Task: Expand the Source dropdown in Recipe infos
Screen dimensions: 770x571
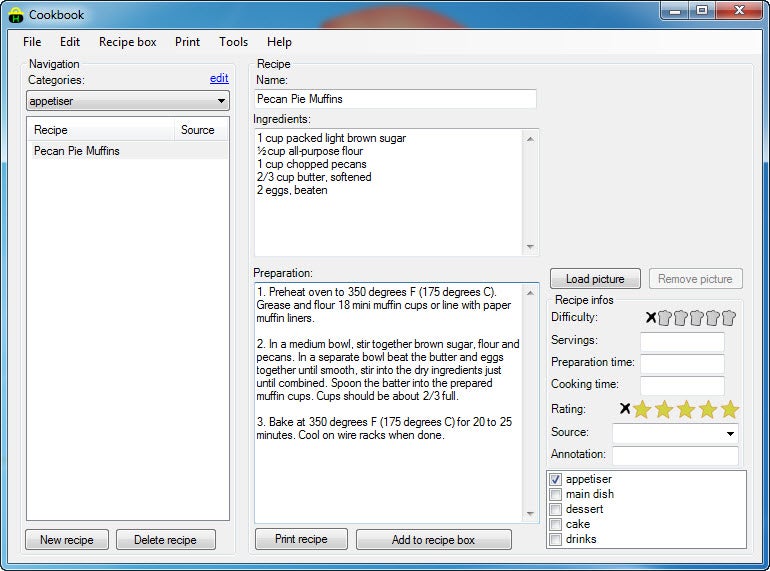Action: pos(730,434)
